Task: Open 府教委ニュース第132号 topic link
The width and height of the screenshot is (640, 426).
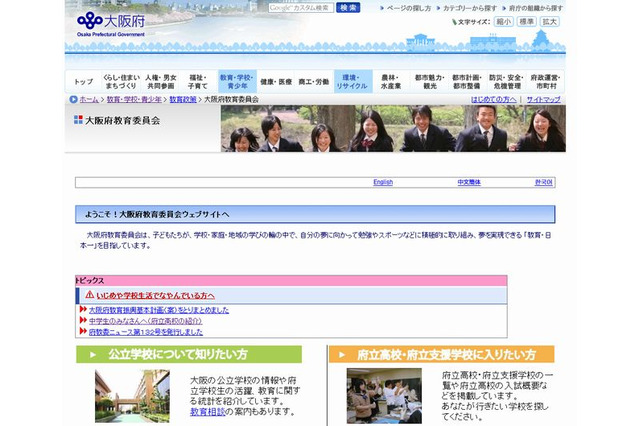Action: click(146, 332)
